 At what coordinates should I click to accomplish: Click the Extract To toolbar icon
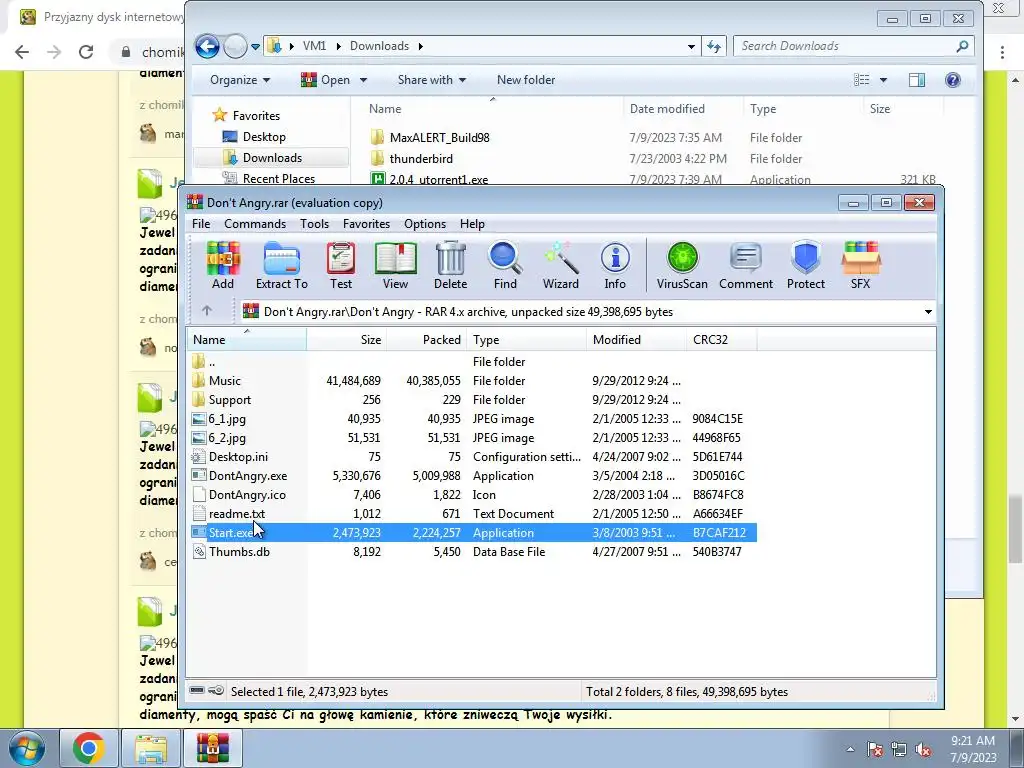coord(281,265)
